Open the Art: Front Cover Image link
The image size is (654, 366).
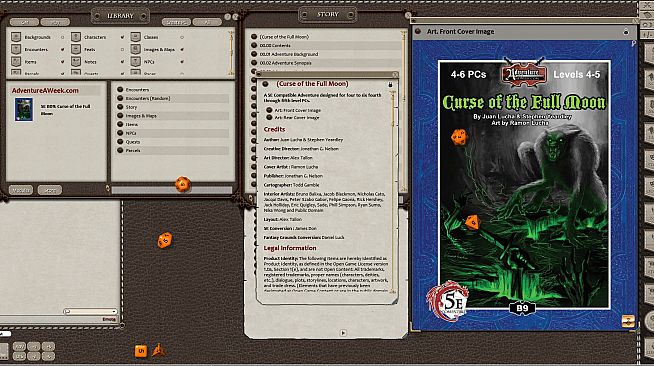pyautogui.click(x=297, y=110)
